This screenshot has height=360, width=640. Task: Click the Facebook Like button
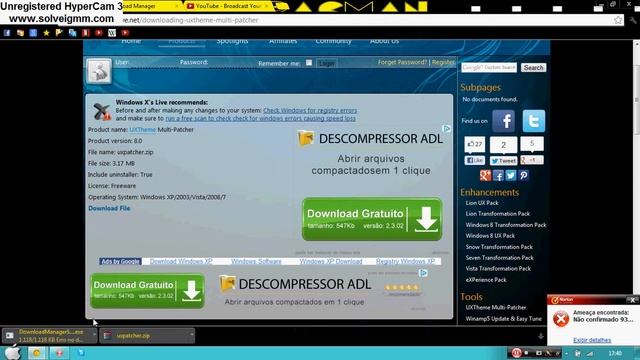[x=474, y=160]
